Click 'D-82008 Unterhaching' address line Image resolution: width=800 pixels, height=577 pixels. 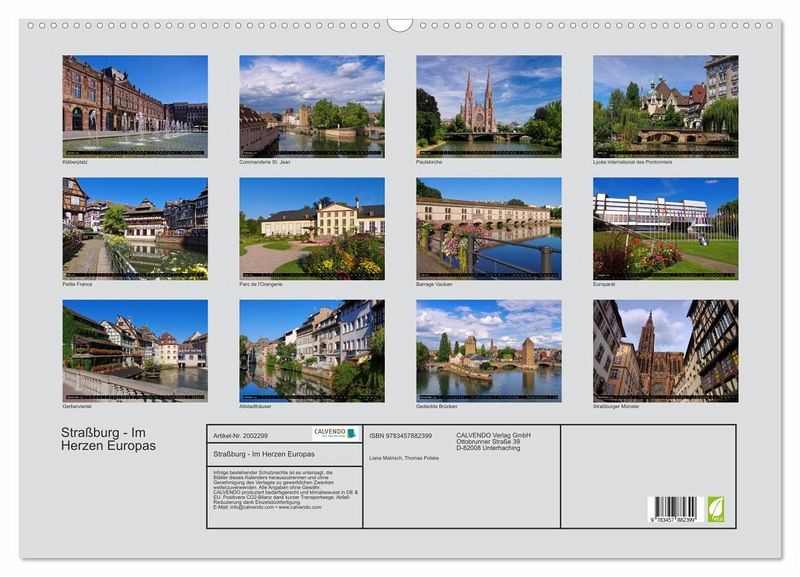(488, 448)
